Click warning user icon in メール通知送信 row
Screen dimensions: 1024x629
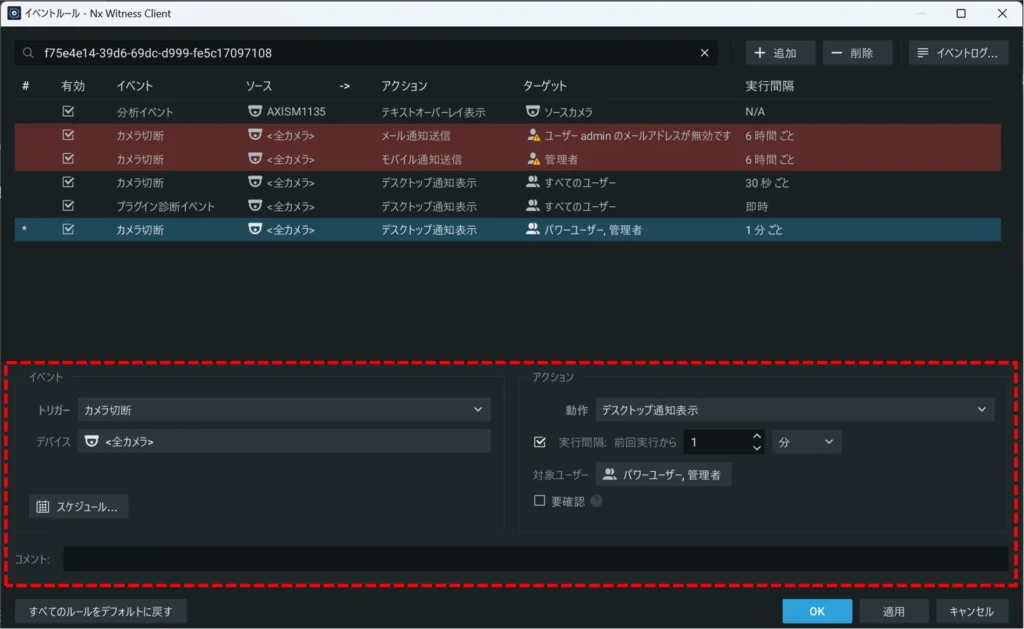tap(533, 135)
